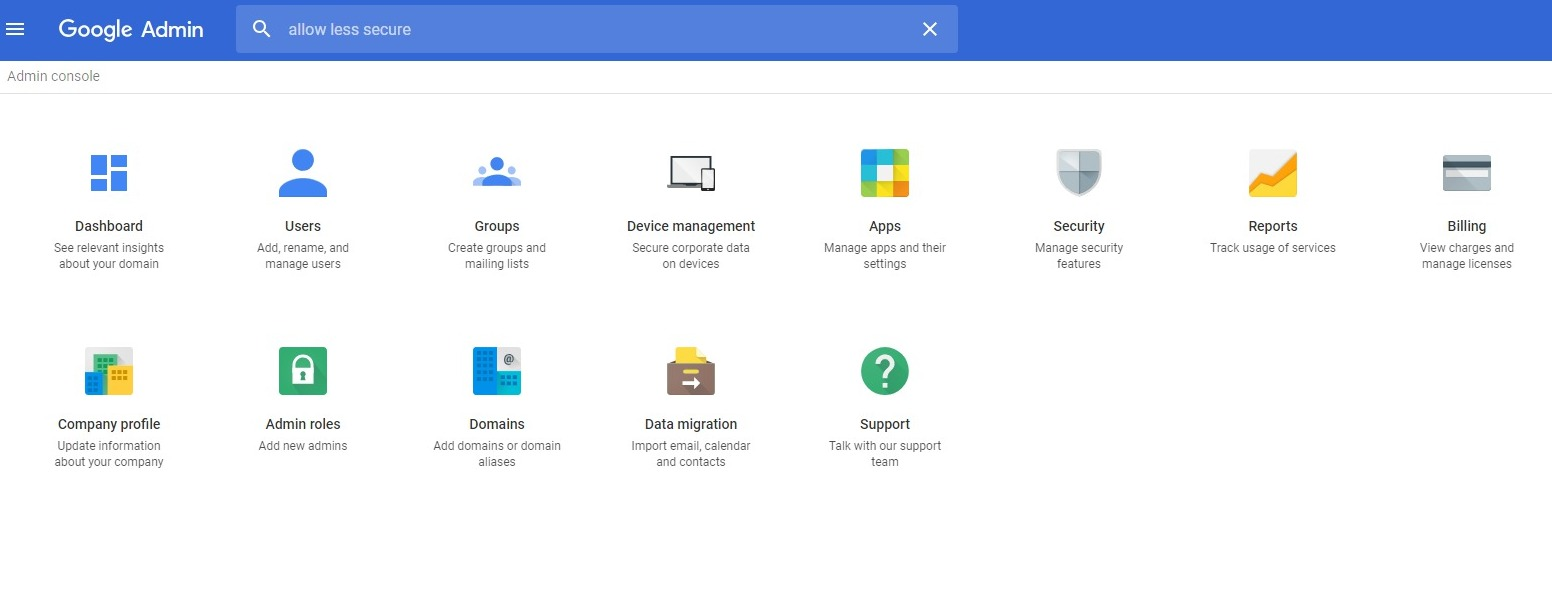Click 'Manage security features' description
The width and height of the screenshot is (1552, 593).
coord(1079,256)
